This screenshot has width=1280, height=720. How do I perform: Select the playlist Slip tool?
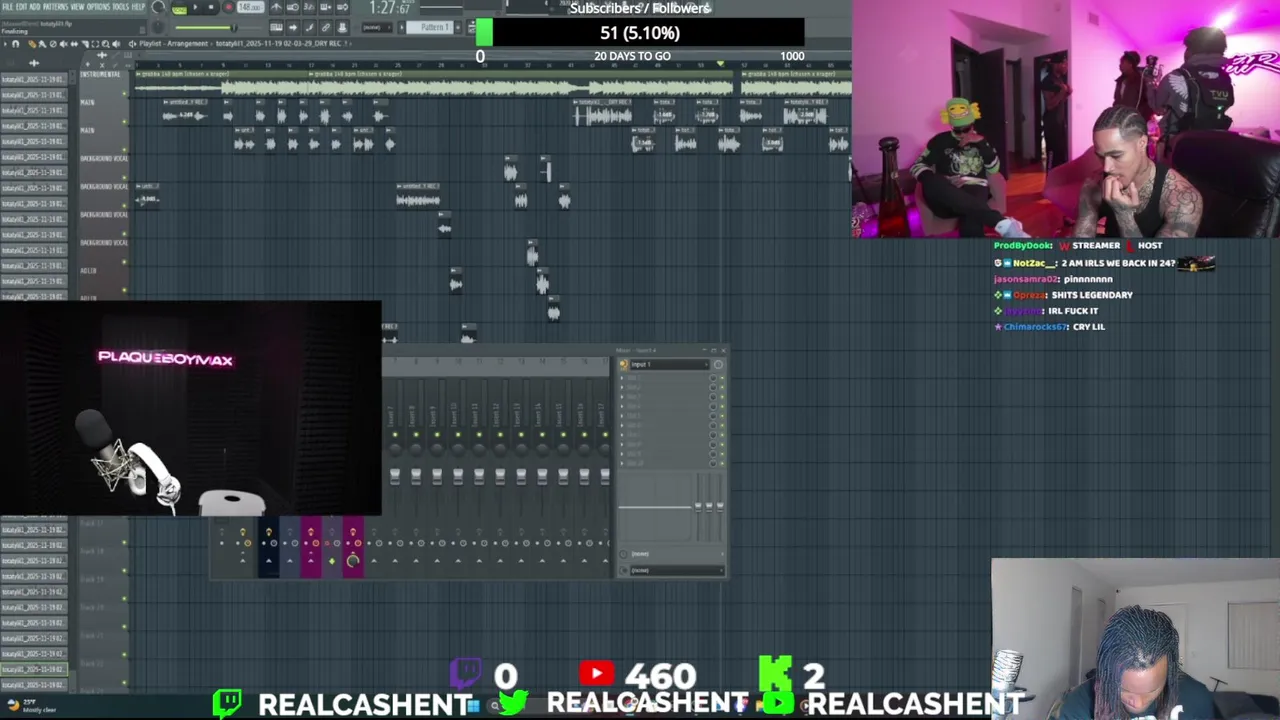tap(74, 44)
